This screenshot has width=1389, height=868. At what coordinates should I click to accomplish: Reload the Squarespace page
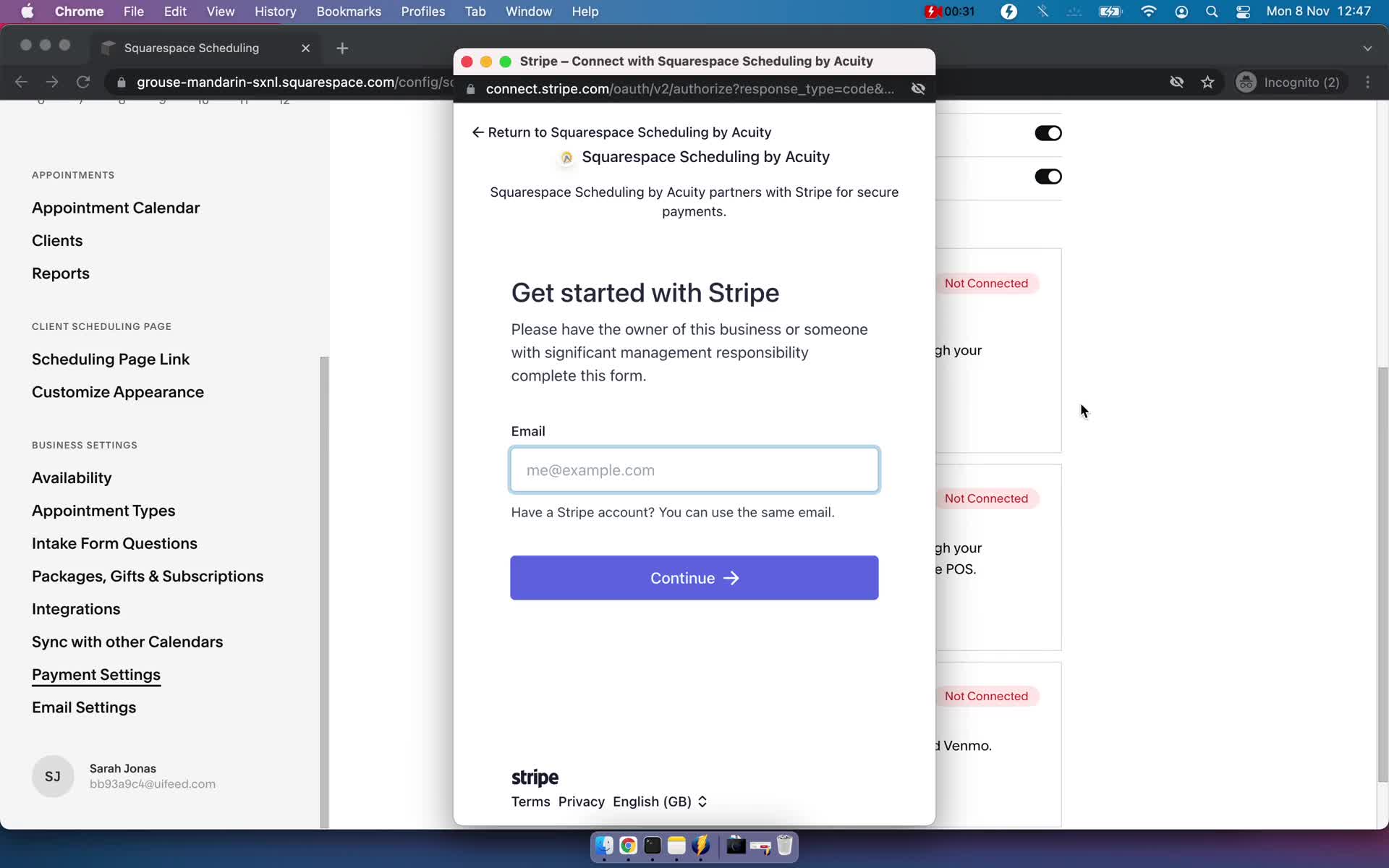83,82
